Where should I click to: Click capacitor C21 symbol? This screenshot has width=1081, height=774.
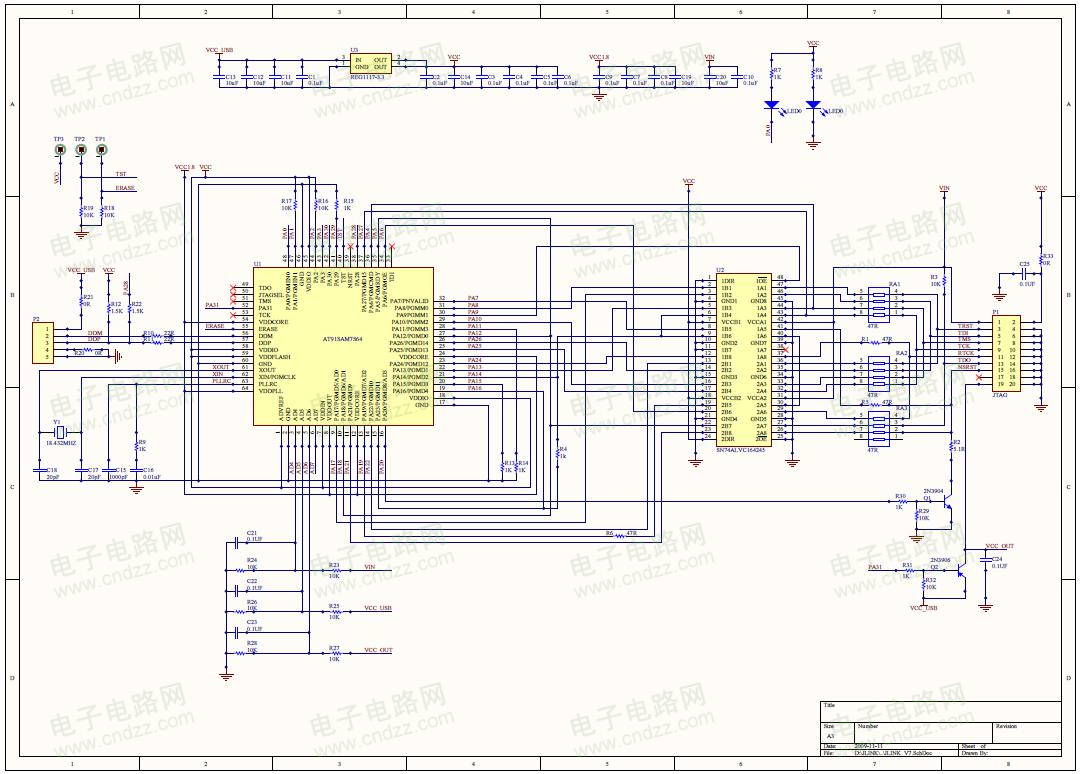coord(236,542)
